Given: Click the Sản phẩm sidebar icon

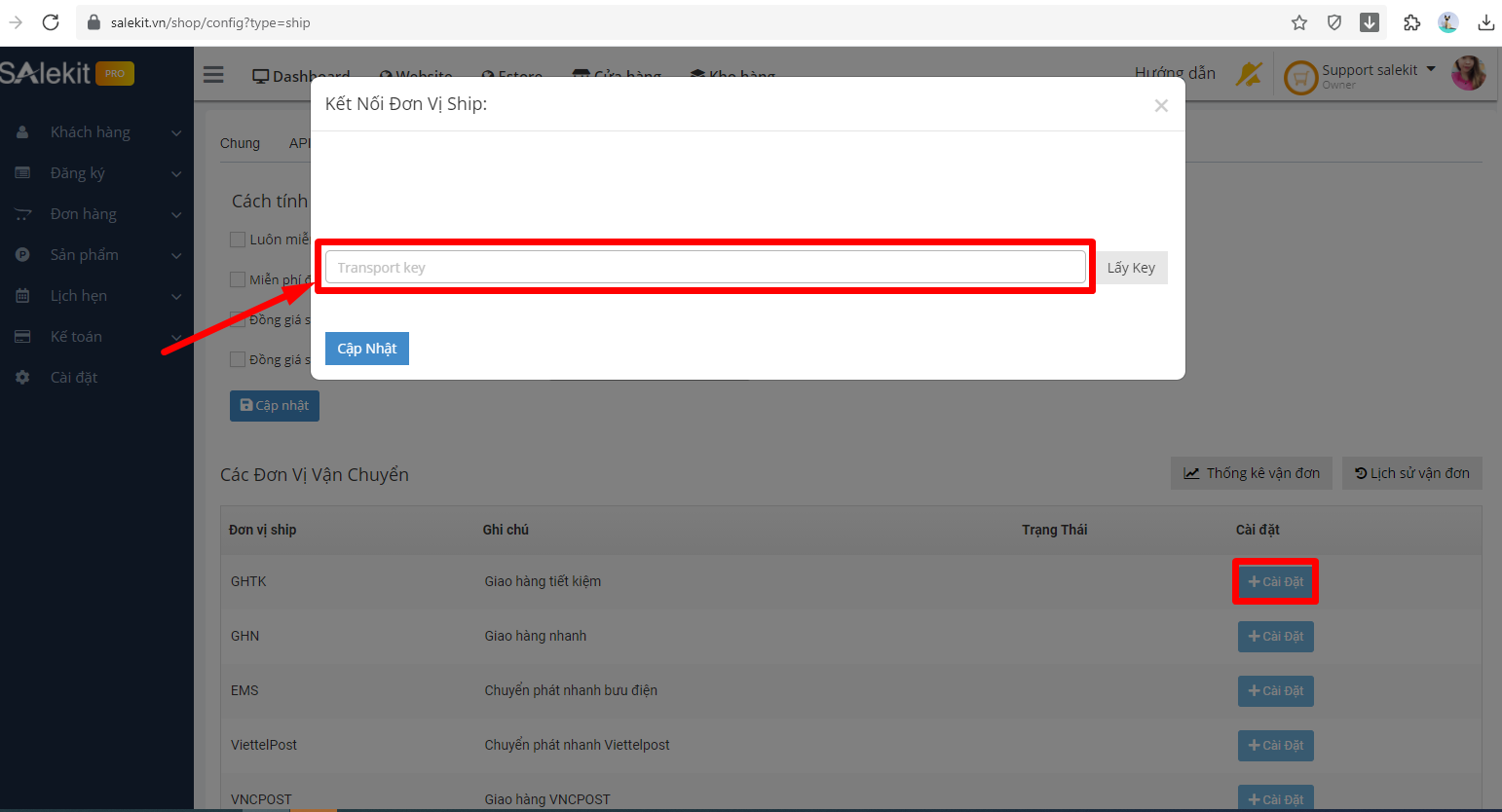Looking at the screenshot, I should [22, 255].
